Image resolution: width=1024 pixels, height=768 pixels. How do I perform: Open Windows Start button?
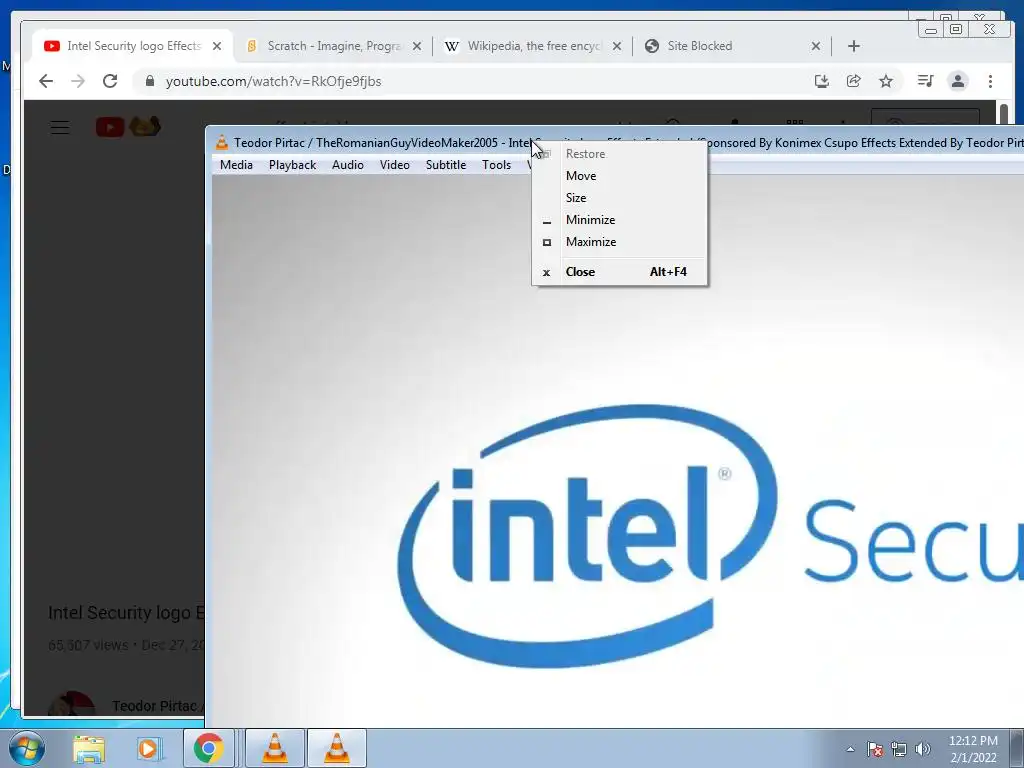26,748
